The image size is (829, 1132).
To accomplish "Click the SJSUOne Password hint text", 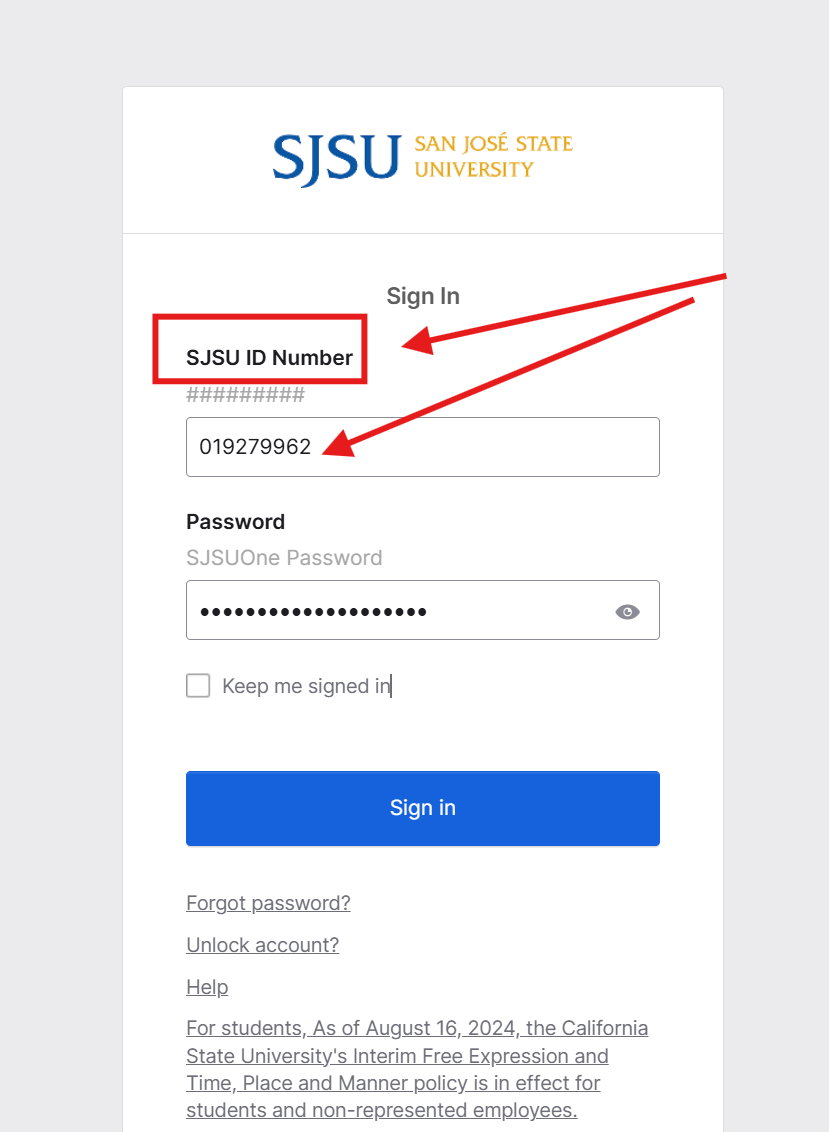I will pos(284,558).
